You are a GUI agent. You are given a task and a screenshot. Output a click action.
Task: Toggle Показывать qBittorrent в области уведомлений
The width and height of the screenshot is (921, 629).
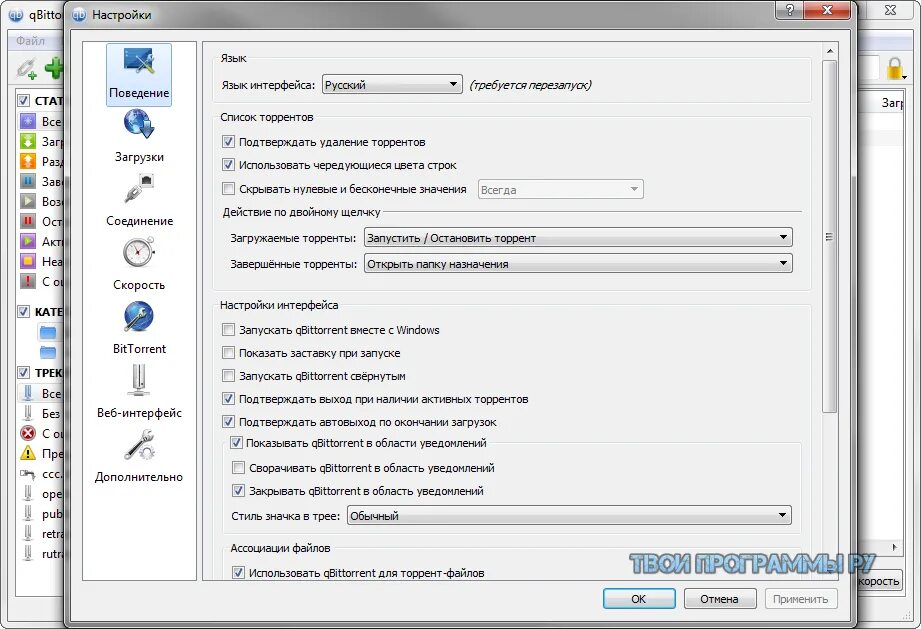tap(236, 443)
